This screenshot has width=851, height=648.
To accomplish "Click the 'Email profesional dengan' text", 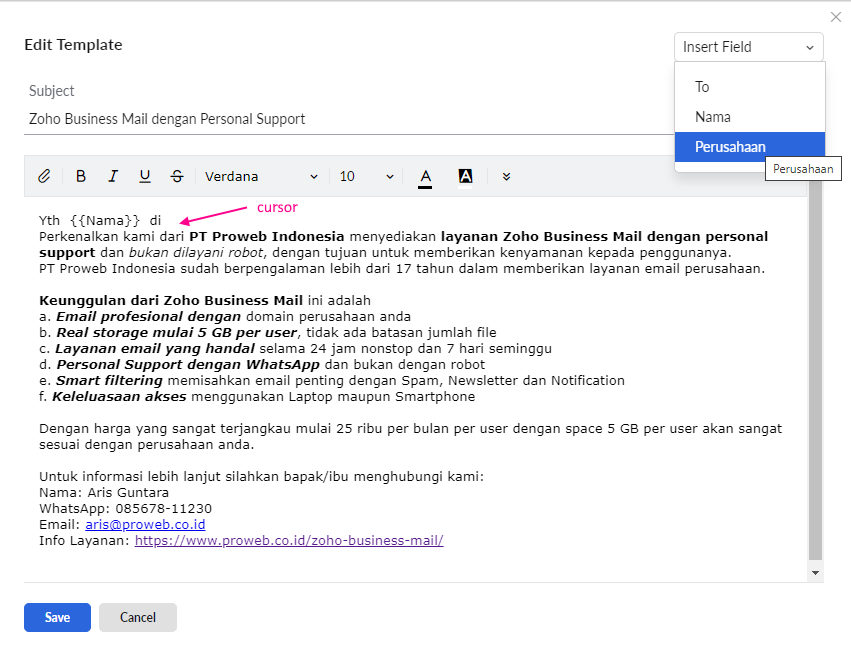I will click(149, 316).
